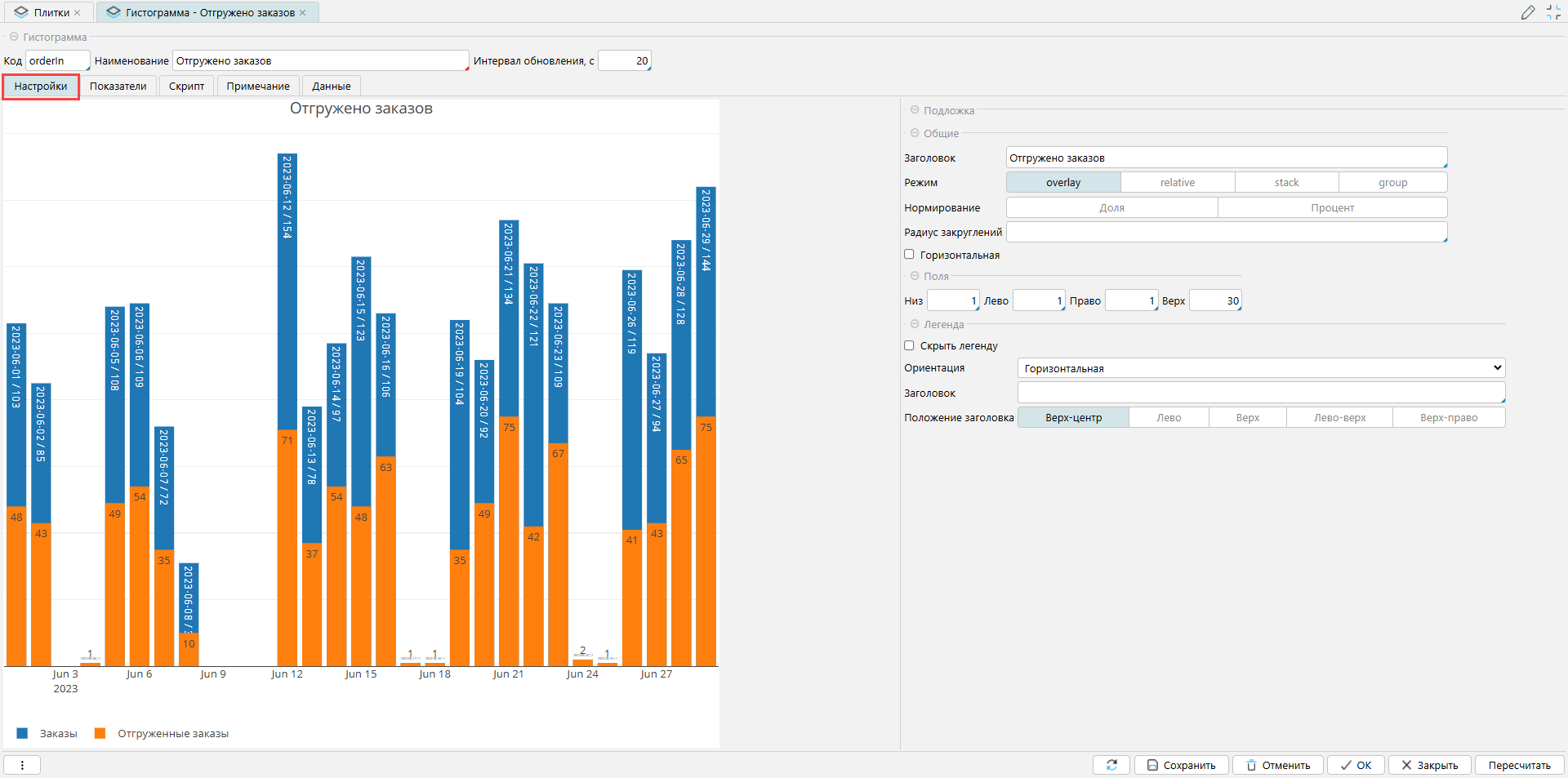Select the stack mode option

pyautogui.click(x=1286, y=183)
